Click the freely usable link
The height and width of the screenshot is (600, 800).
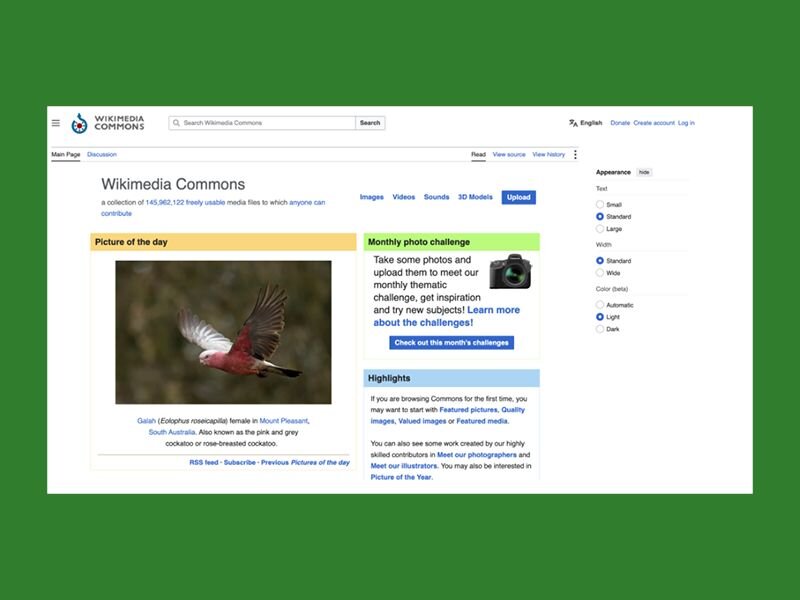205,203
